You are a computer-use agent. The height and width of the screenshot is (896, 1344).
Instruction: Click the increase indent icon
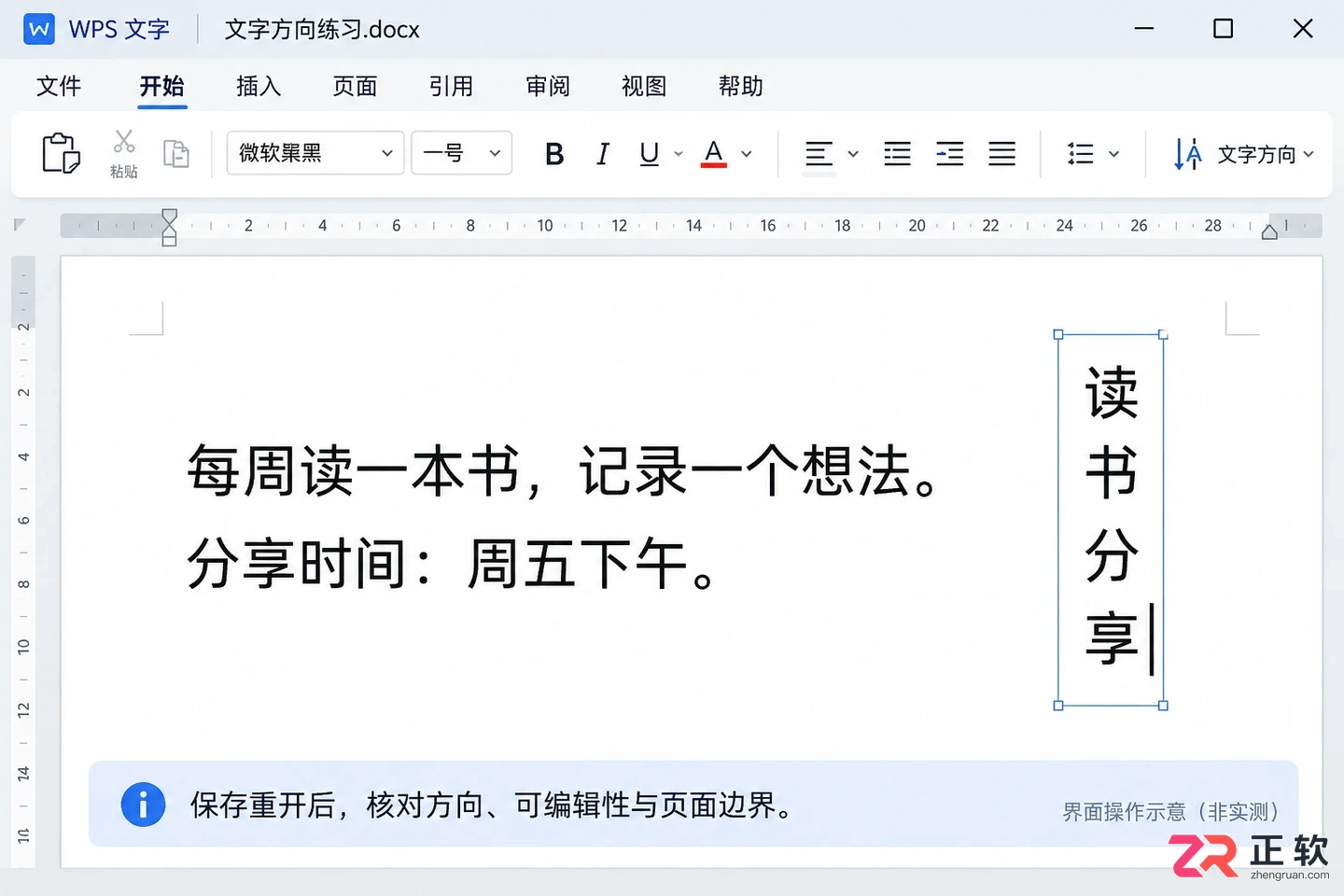click(x=950, y=154)
